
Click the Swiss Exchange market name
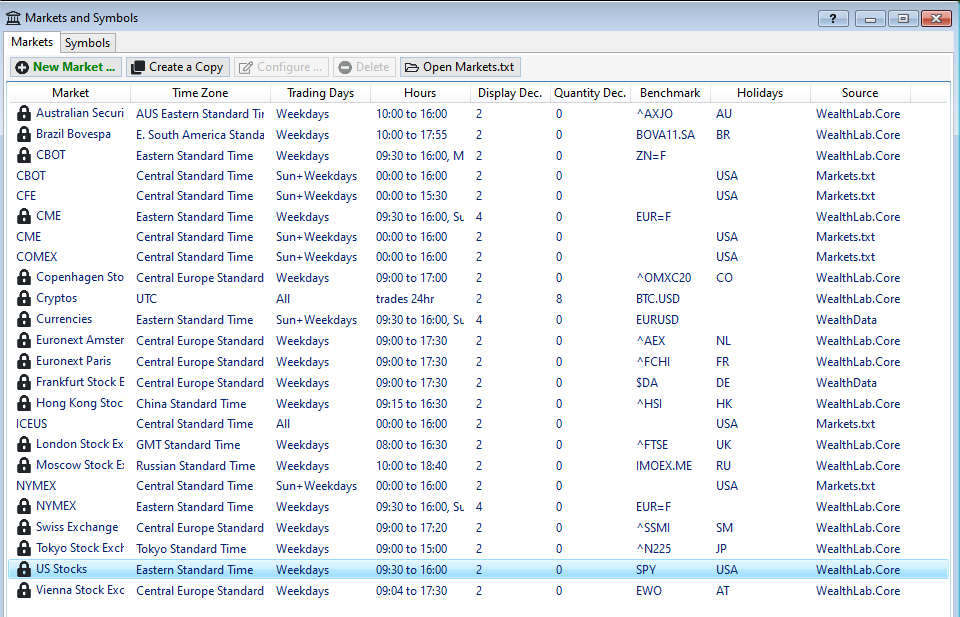tap(77, 527)
